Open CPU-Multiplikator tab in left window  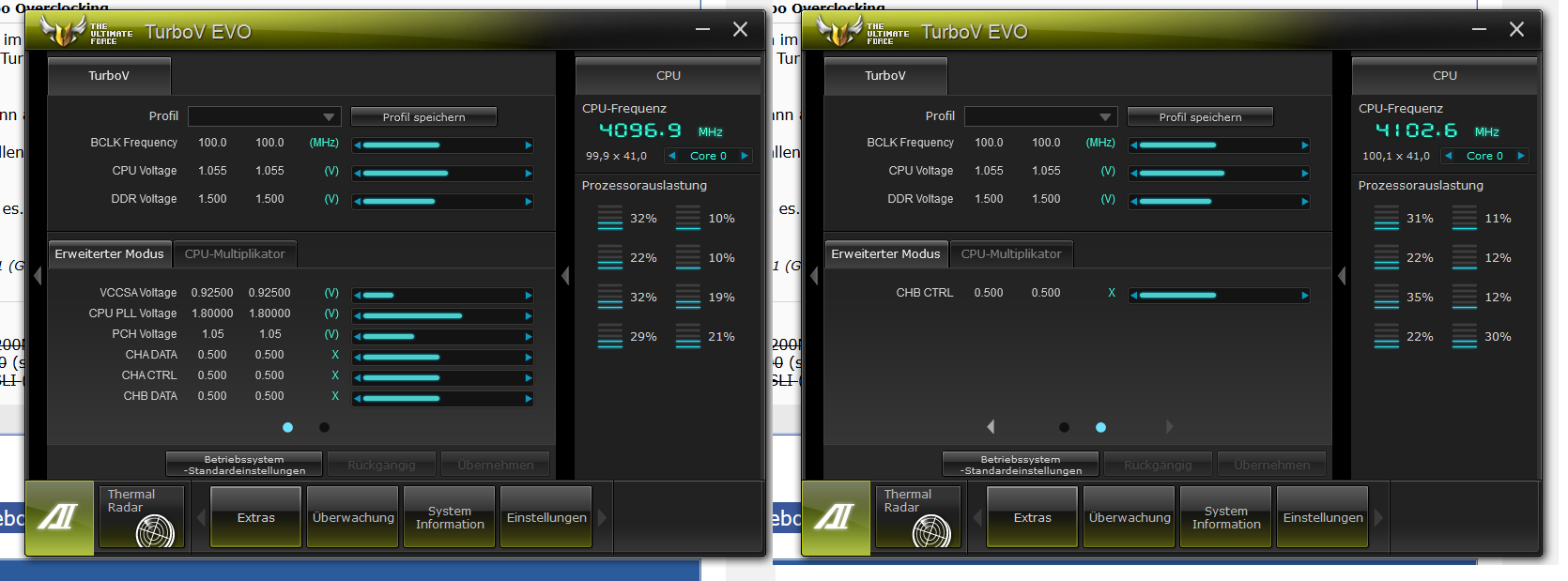tap(235, 254)
